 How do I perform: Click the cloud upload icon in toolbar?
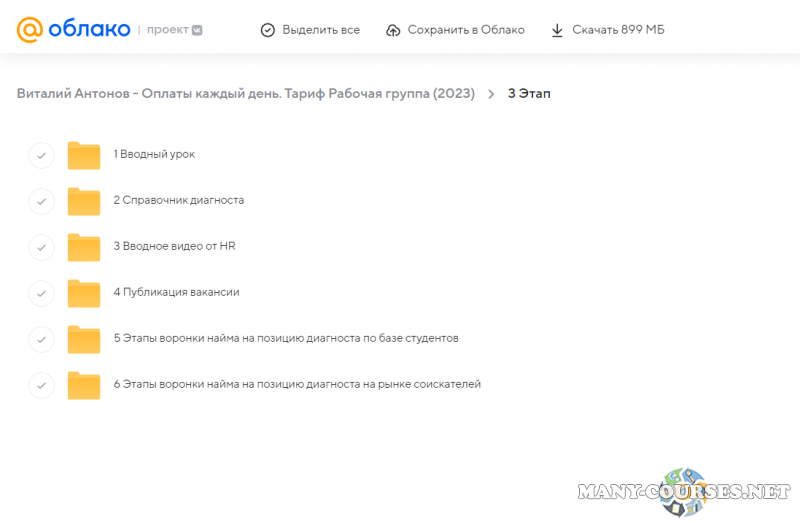tap(393, 30)
